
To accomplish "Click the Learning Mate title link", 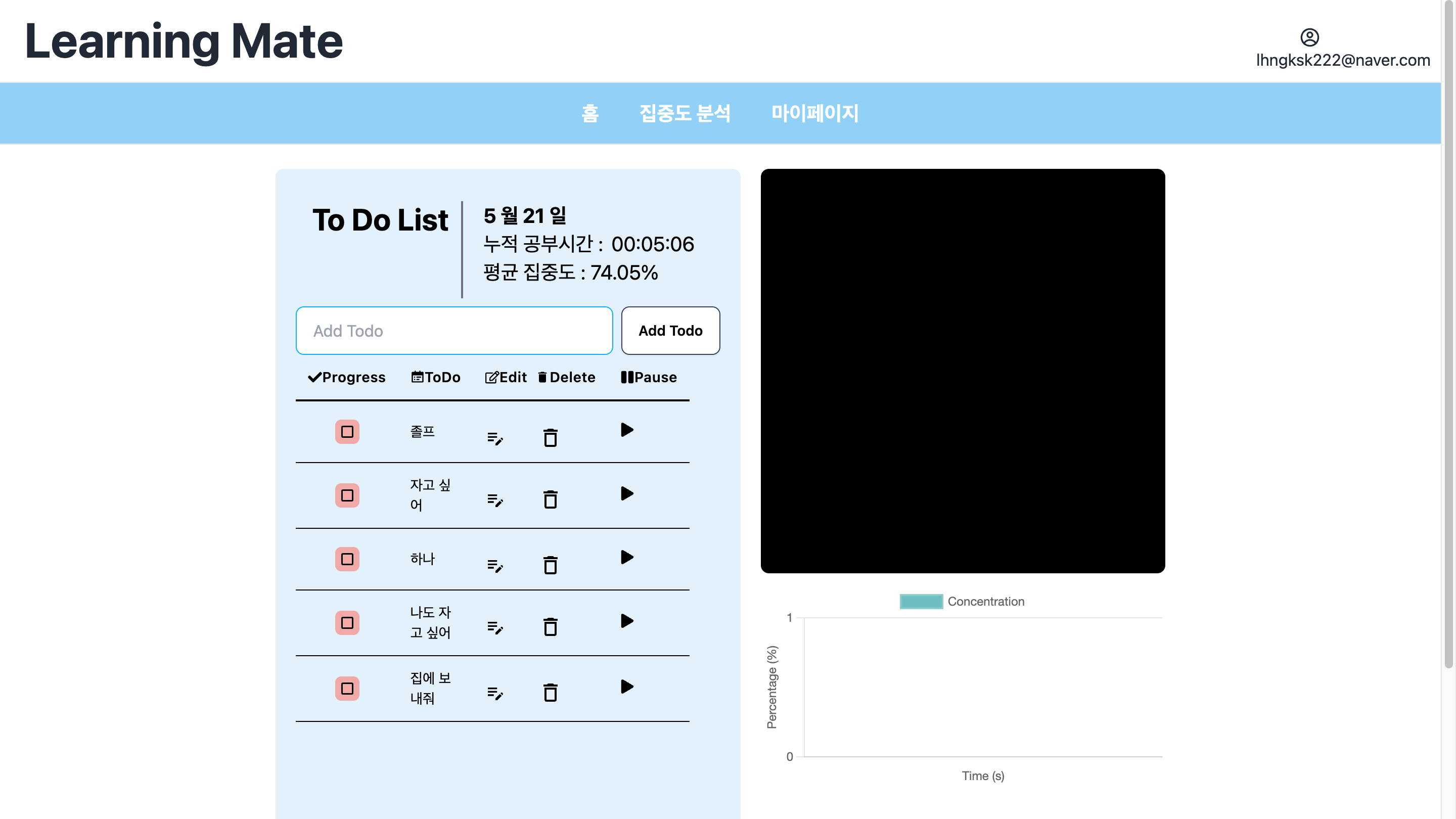I will click(x=184, y=41).
